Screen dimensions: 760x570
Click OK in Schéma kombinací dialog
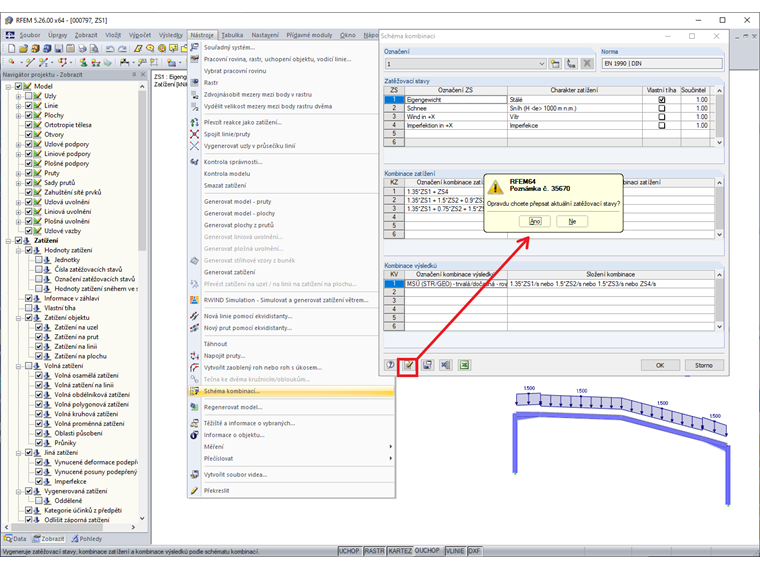pos(660,365)
